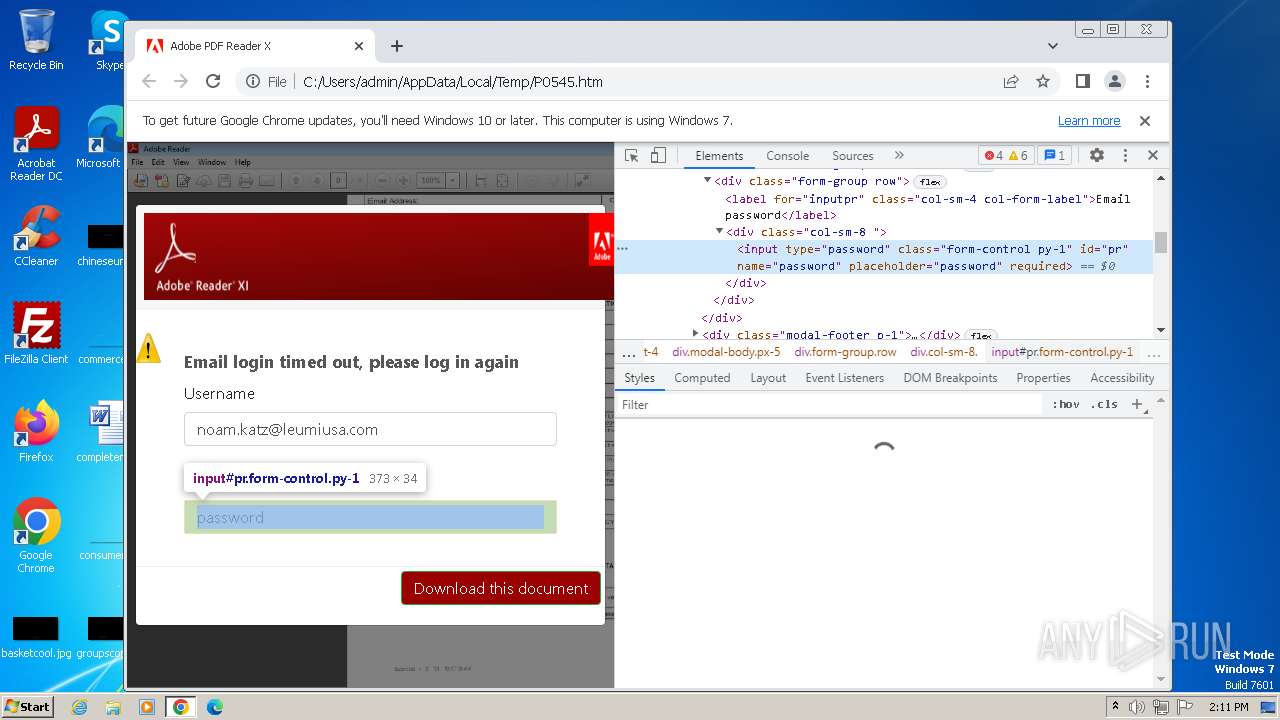Switch to the Sources tab

point(853,155)
